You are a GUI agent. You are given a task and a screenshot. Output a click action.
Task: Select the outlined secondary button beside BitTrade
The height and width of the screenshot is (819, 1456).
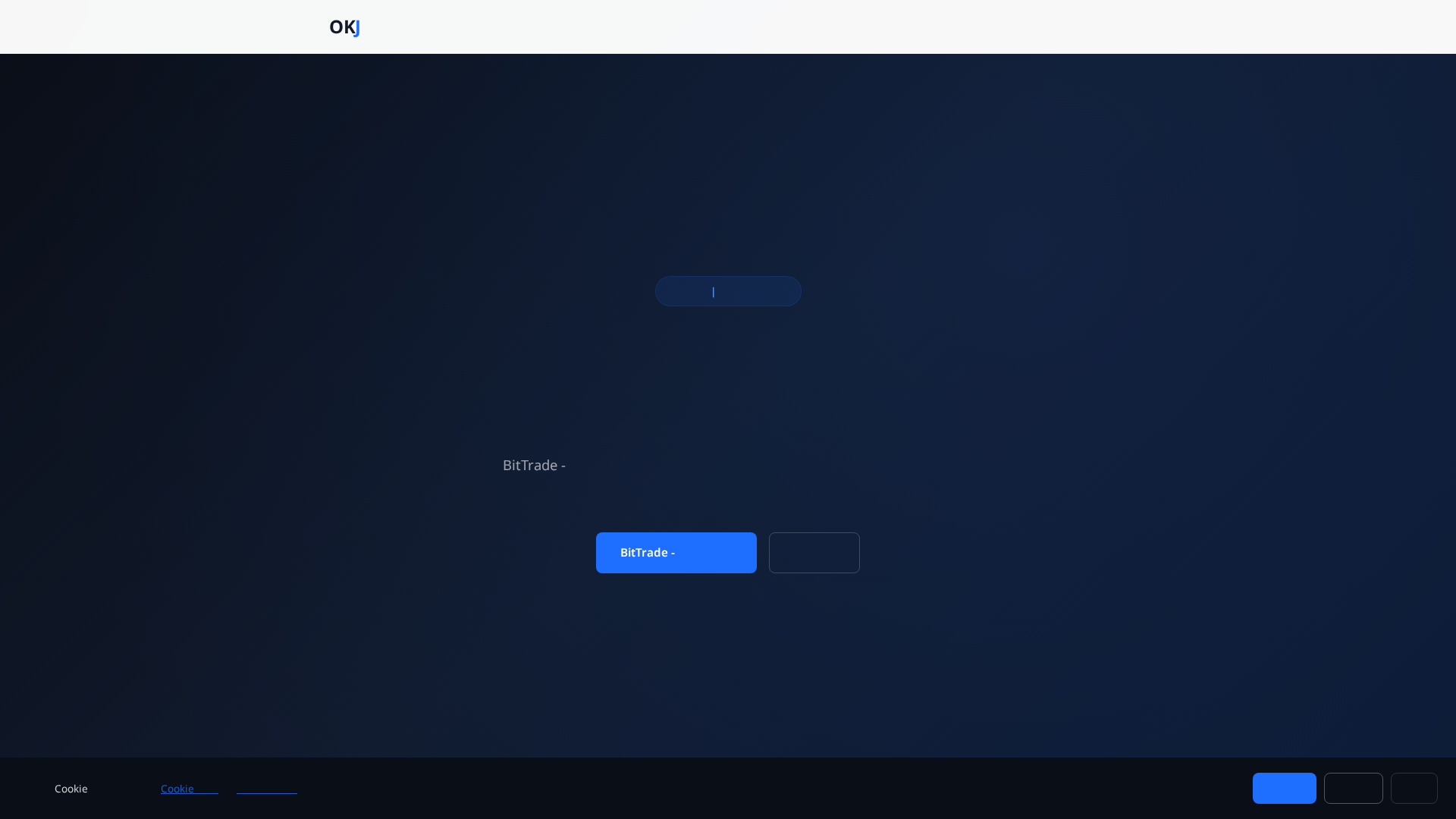click(814, 552)
